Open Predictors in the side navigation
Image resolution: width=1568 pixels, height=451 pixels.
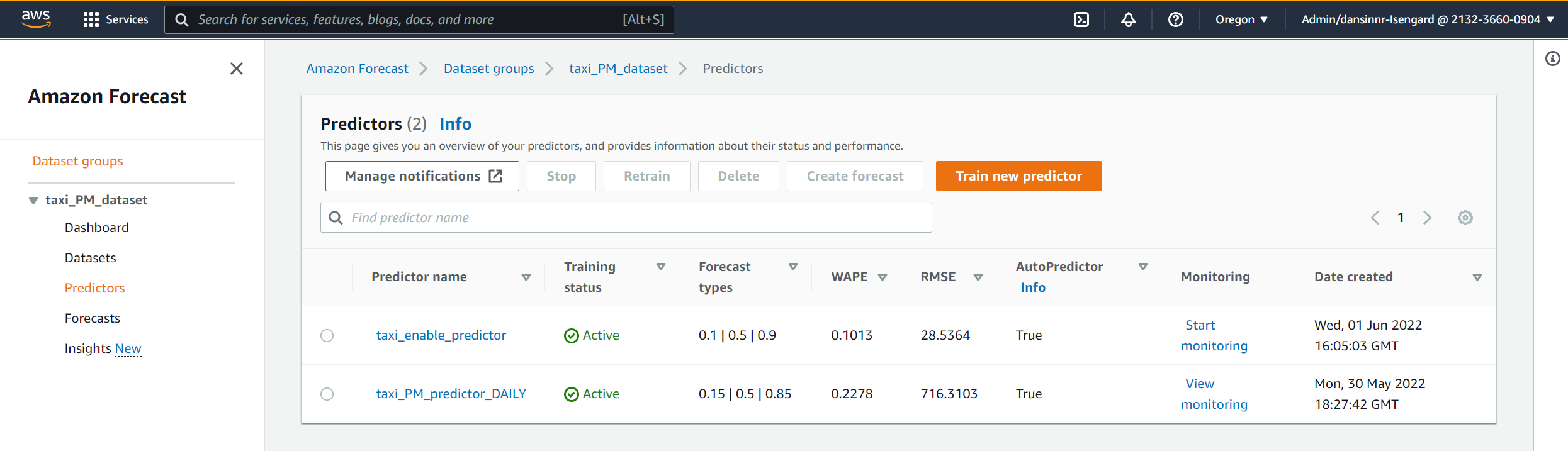coord(94,288)
